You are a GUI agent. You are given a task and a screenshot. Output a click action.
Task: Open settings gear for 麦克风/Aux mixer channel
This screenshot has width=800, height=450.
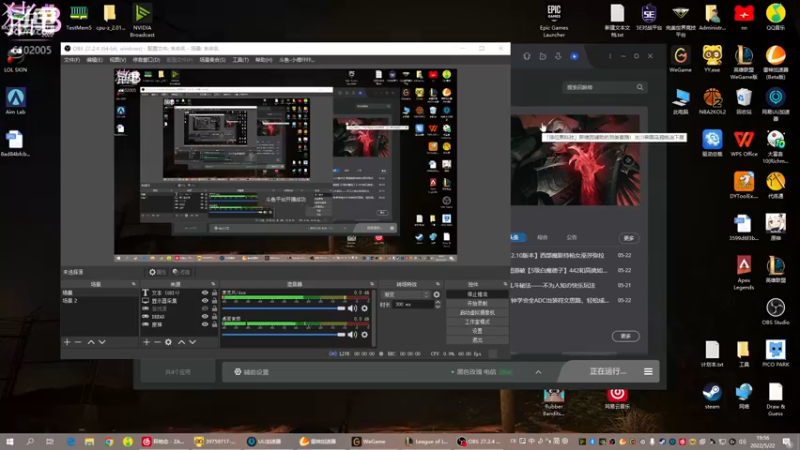[x=364, y=308]
